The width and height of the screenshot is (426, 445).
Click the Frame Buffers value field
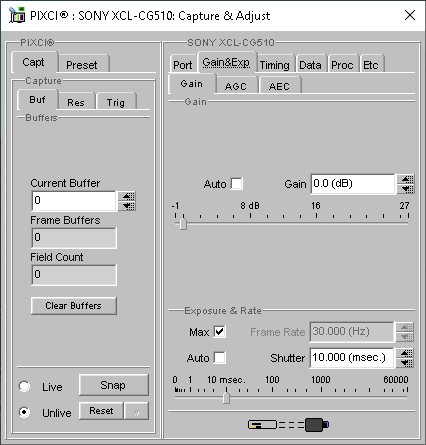click(x=74, y=238)
